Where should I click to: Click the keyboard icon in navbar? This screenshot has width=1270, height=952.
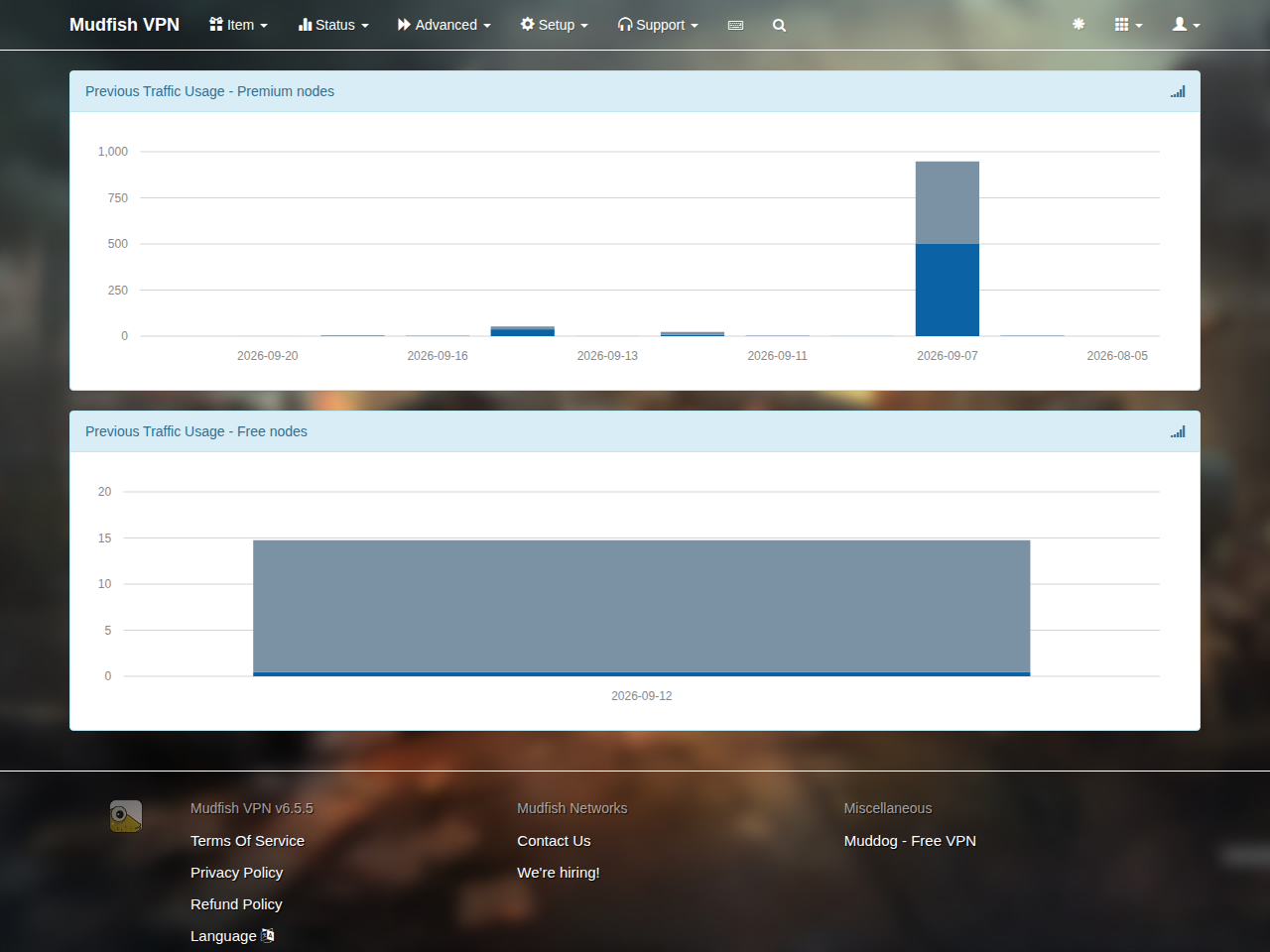735,25
